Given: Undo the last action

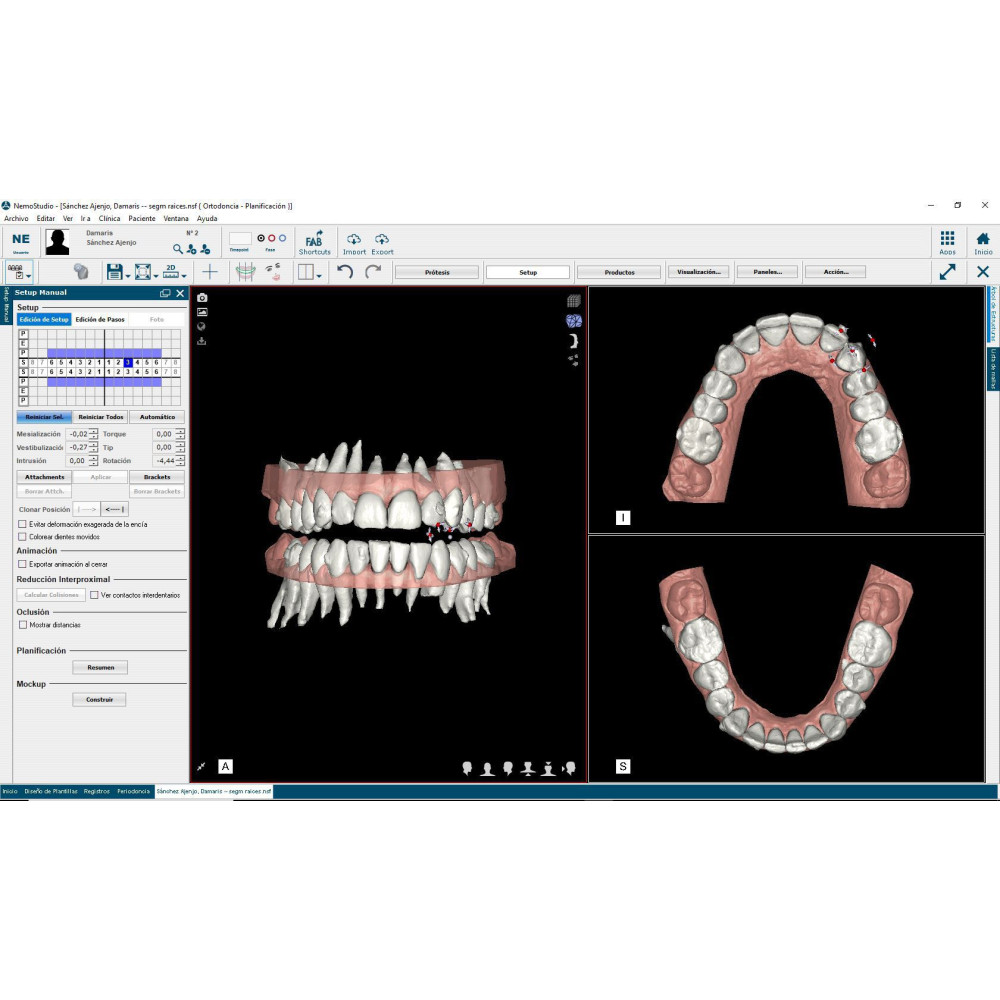Looking at the screenshot, I should [345, 272].
